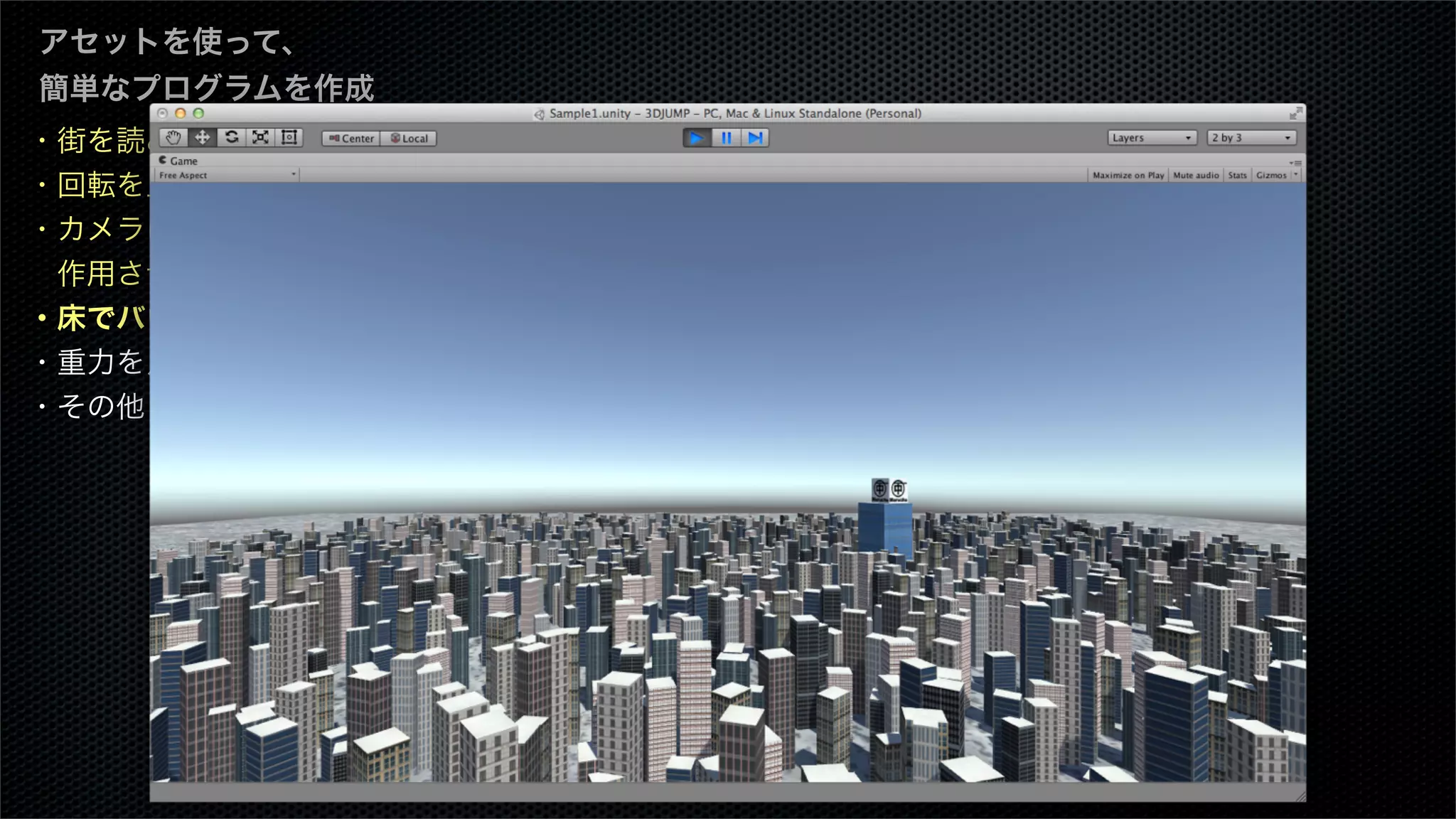Viewport: 1456px width, 819px height.
Task: Enable Maximize on Play
Action: click(x=1128, y=175)
